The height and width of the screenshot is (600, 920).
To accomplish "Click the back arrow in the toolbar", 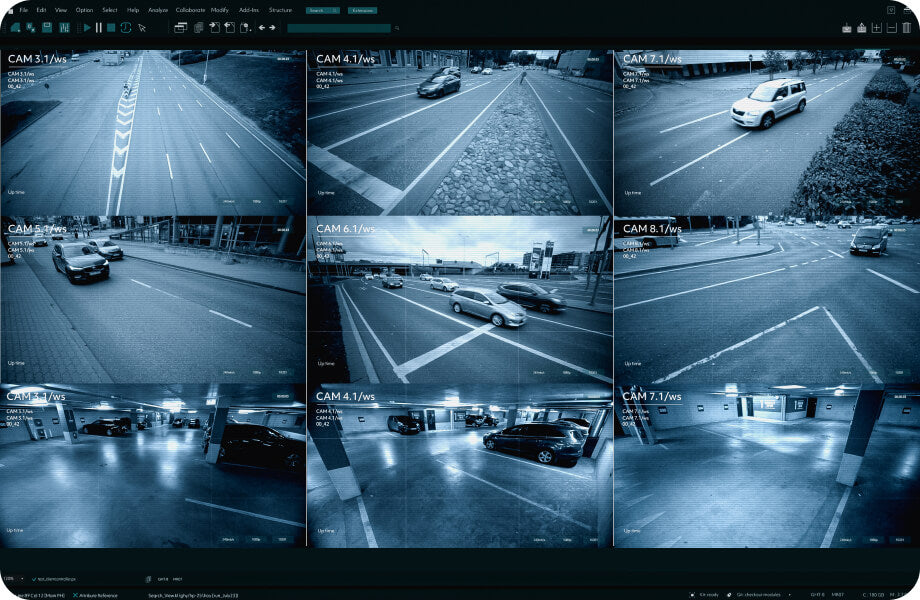I will [262, 28].
